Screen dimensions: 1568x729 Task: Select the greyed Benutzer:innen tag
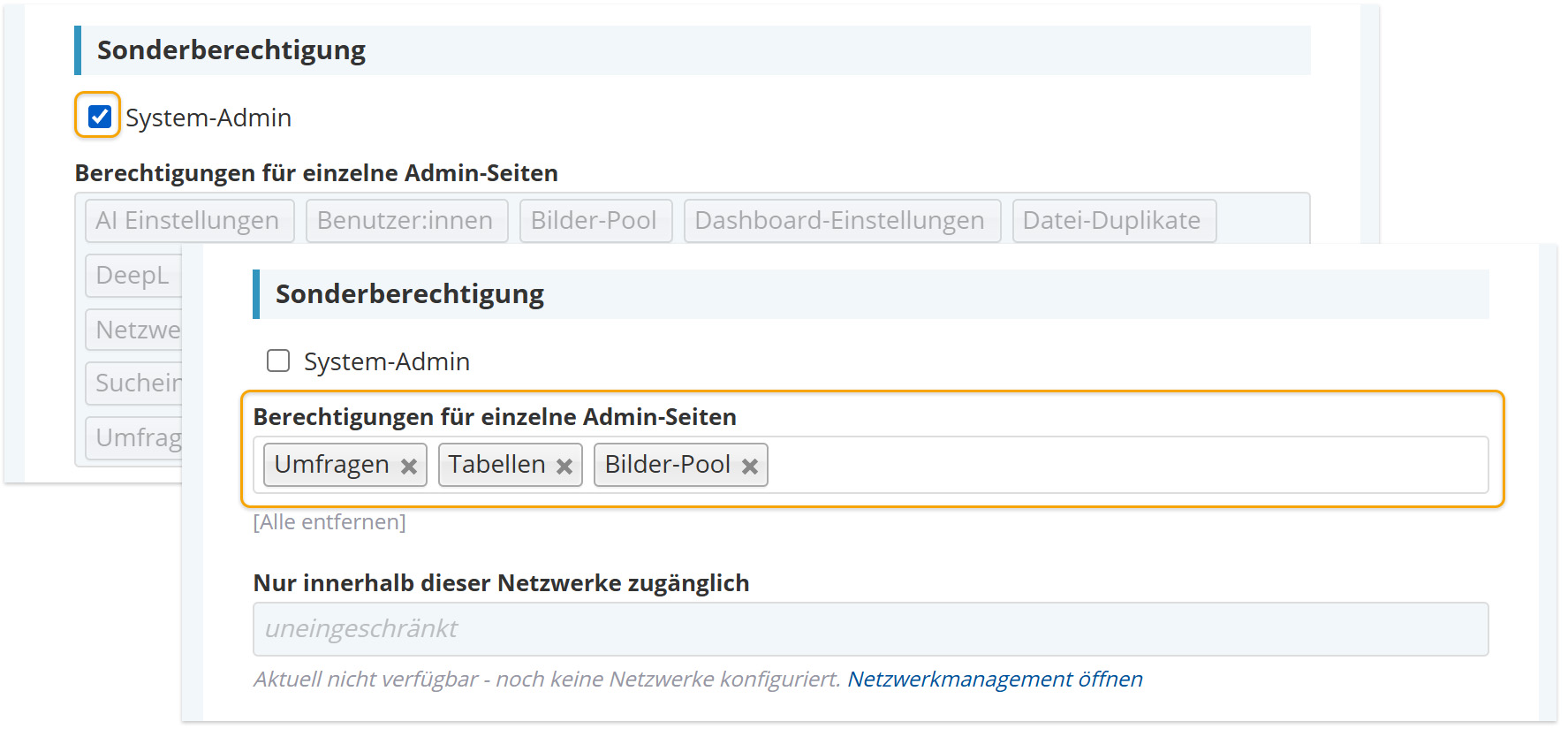click(406, 221)
